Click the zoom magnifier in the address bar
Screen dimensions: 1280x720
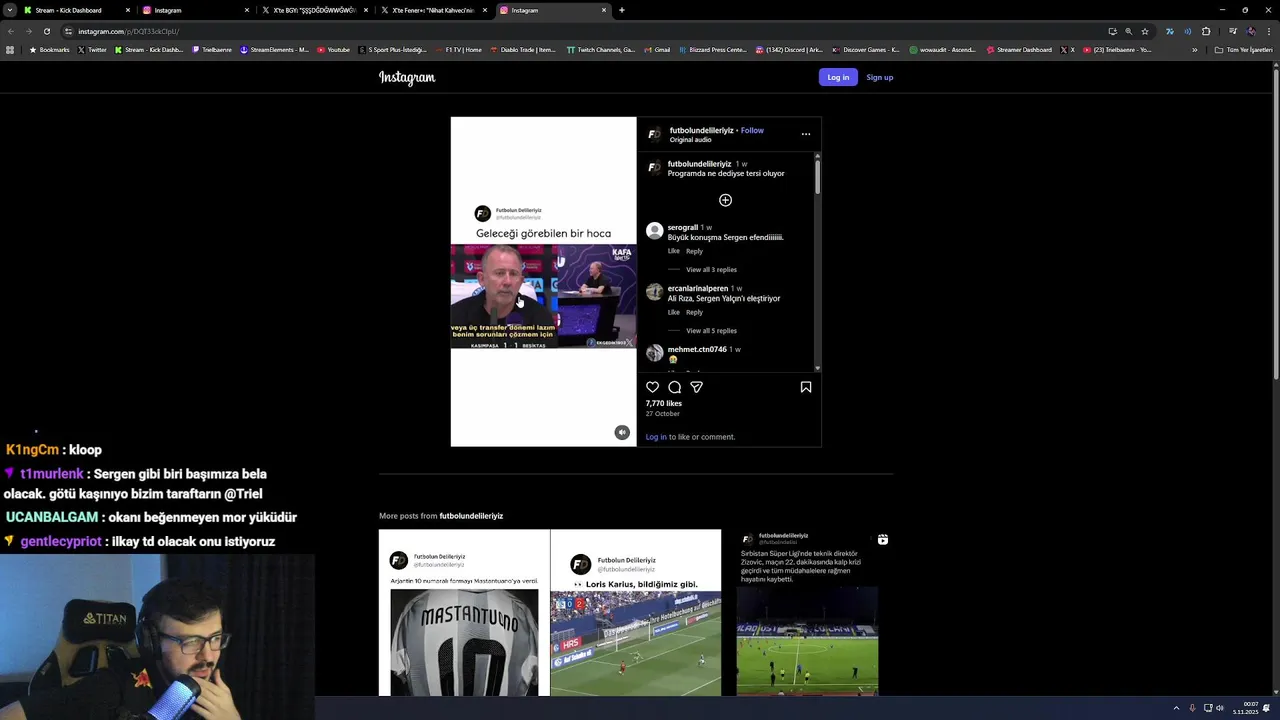(x=1129, y=31)
